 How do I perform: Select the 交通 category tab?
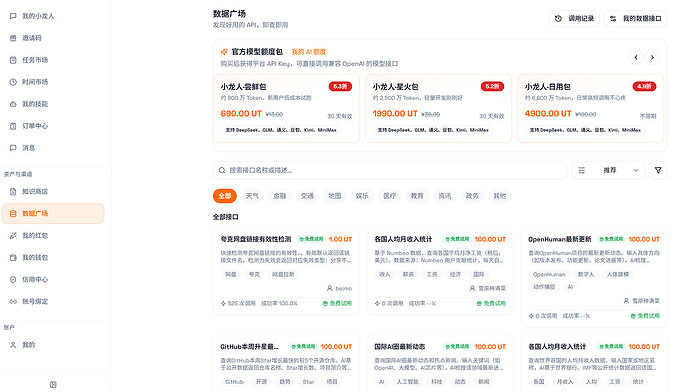tap(307, 196)
